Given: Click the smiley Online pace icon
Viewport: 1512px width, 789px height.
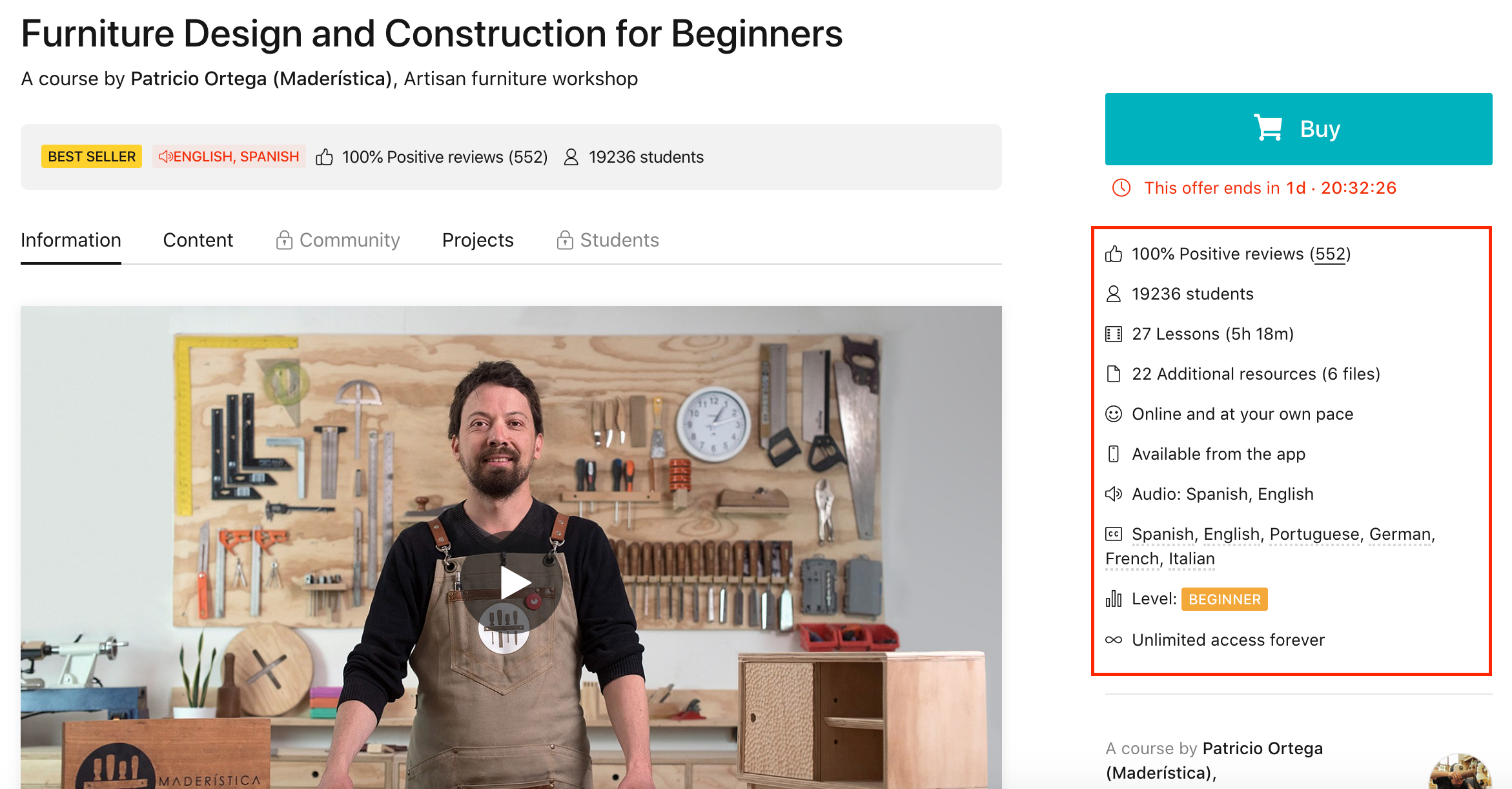Looking at the screenshot, I should click(x=1114, y=414).
